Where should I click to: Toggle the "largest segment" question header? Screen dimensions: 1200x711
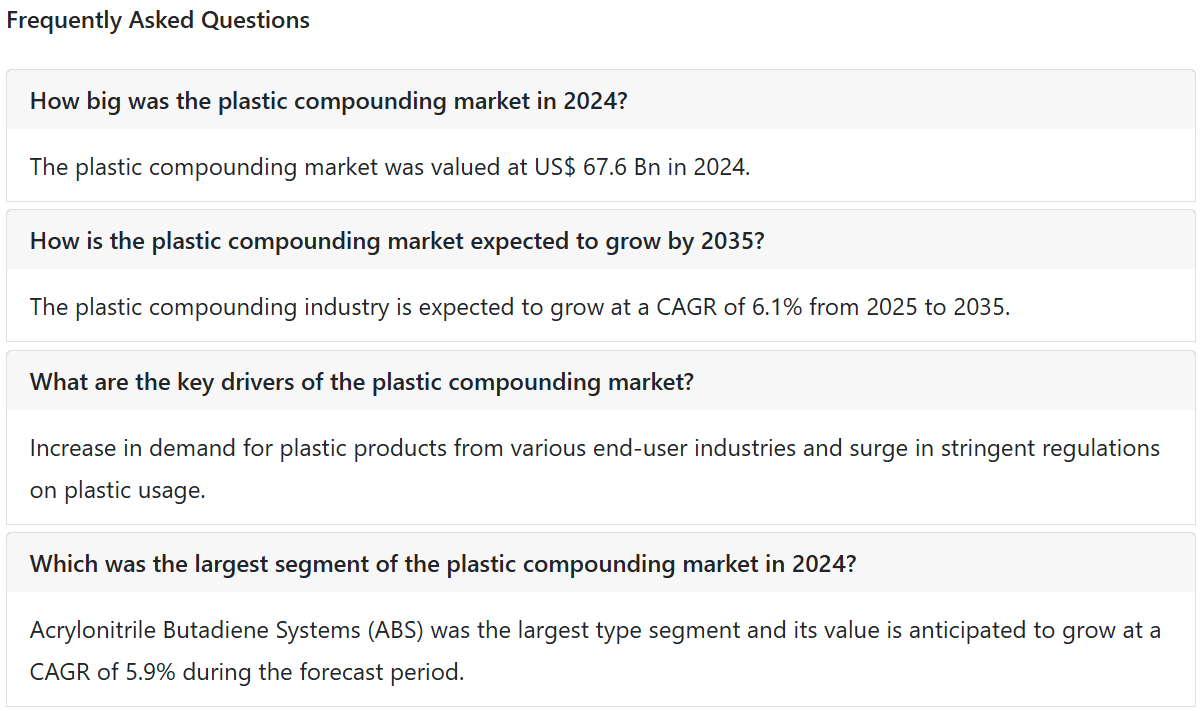click(x=600, y=563)
